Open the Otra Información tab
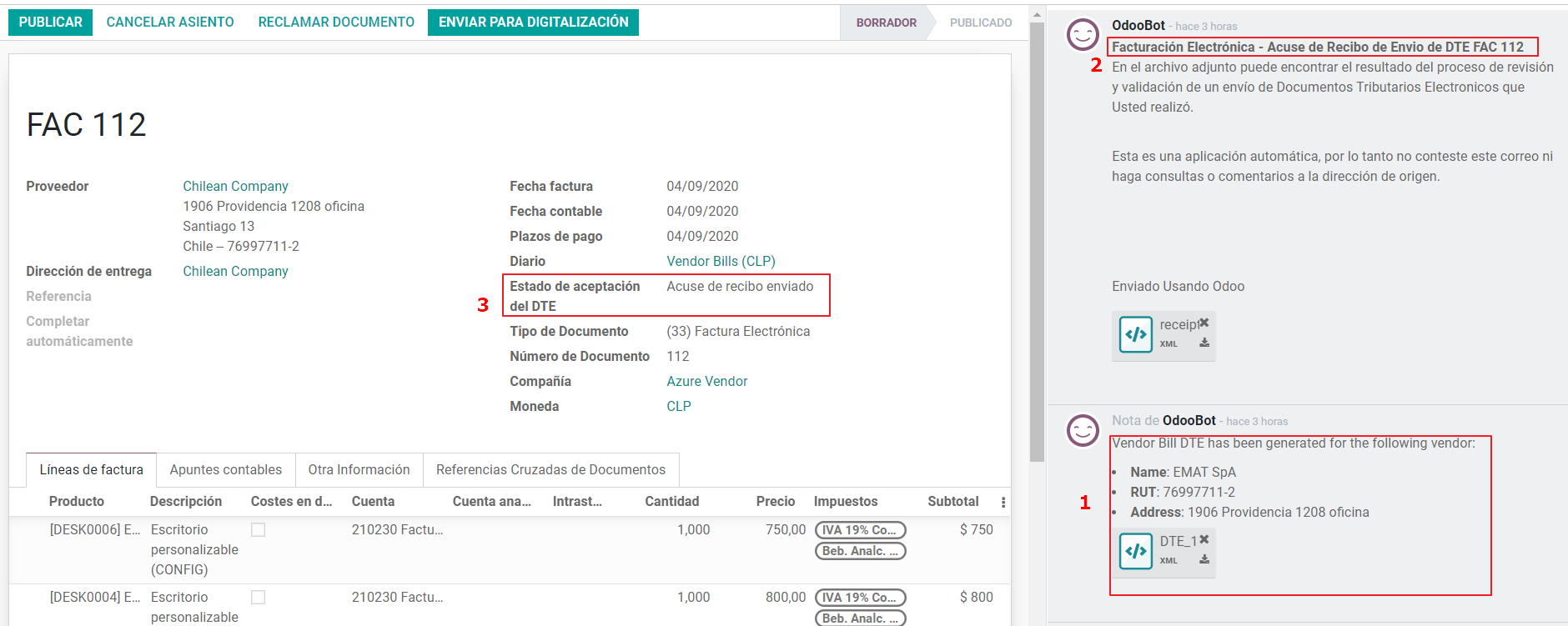 coord(359,470)
